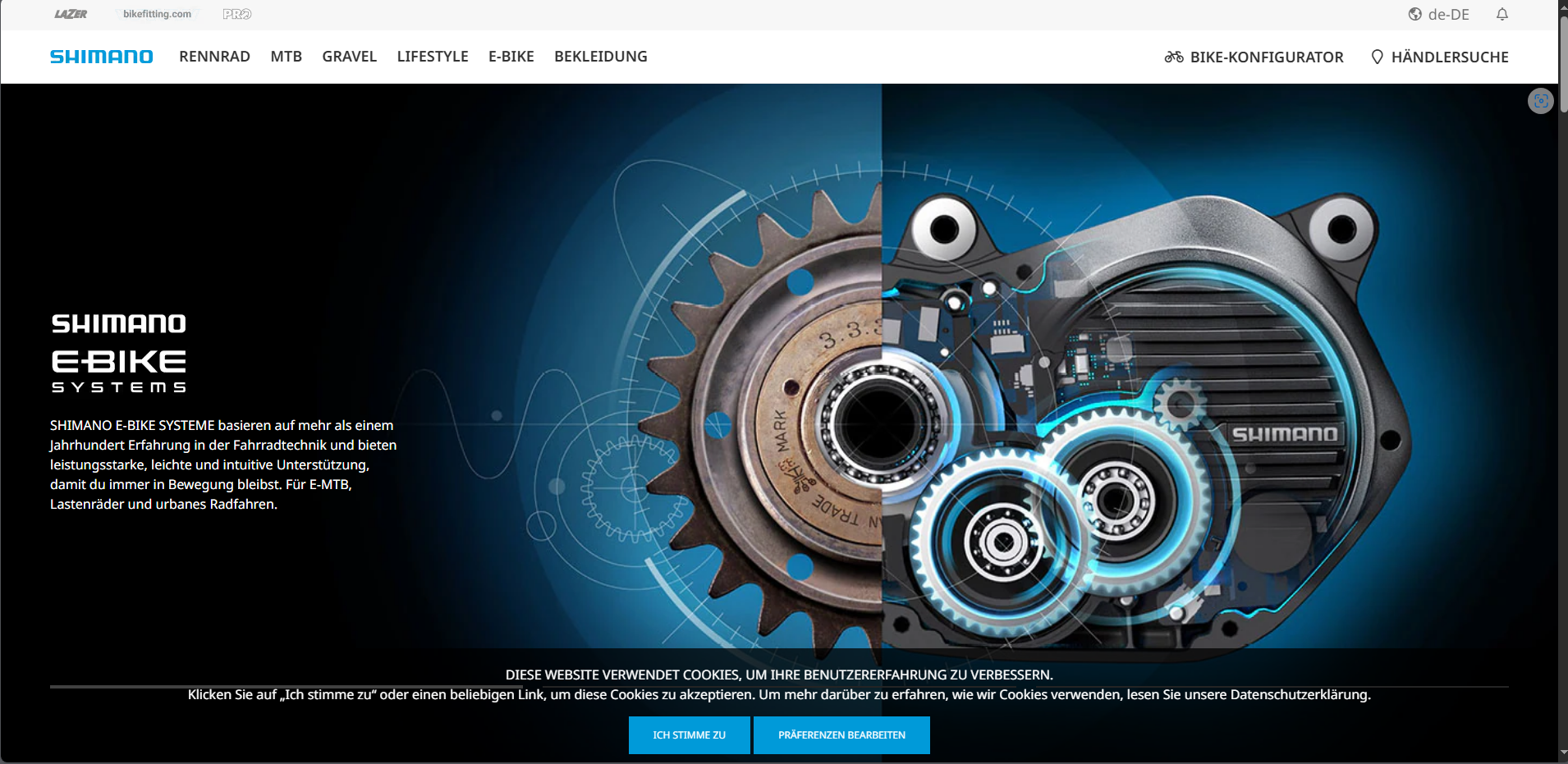This screenshot has width=1568, height=764.
Task: Click the bicycle icon for Bike-Konfigurator
Action: click(x=1174, y=57)
